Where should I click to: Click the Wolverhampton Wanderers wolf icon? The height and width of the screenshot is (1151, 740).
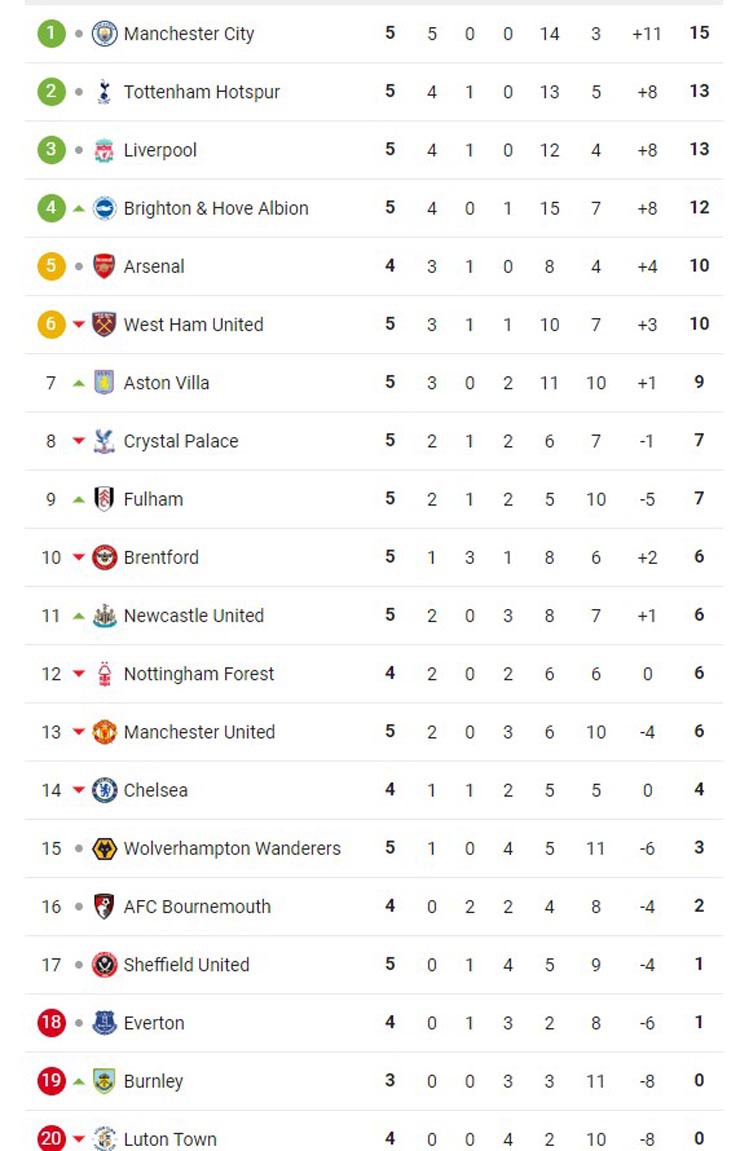(x=104, y=848)
